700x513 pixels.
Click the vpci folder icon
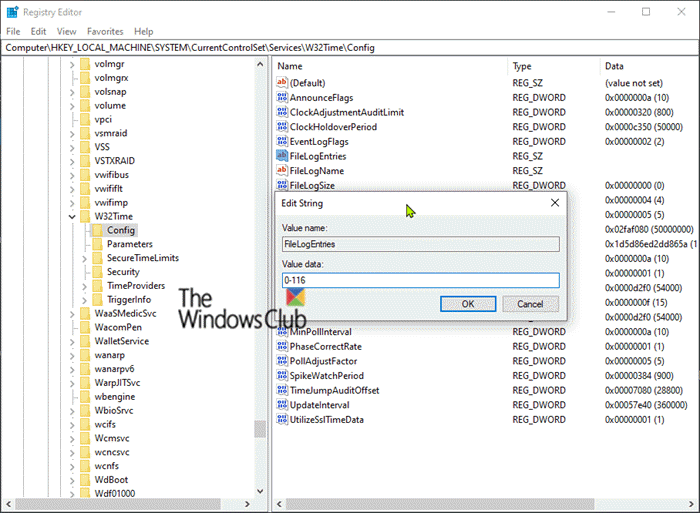[85, 119]
